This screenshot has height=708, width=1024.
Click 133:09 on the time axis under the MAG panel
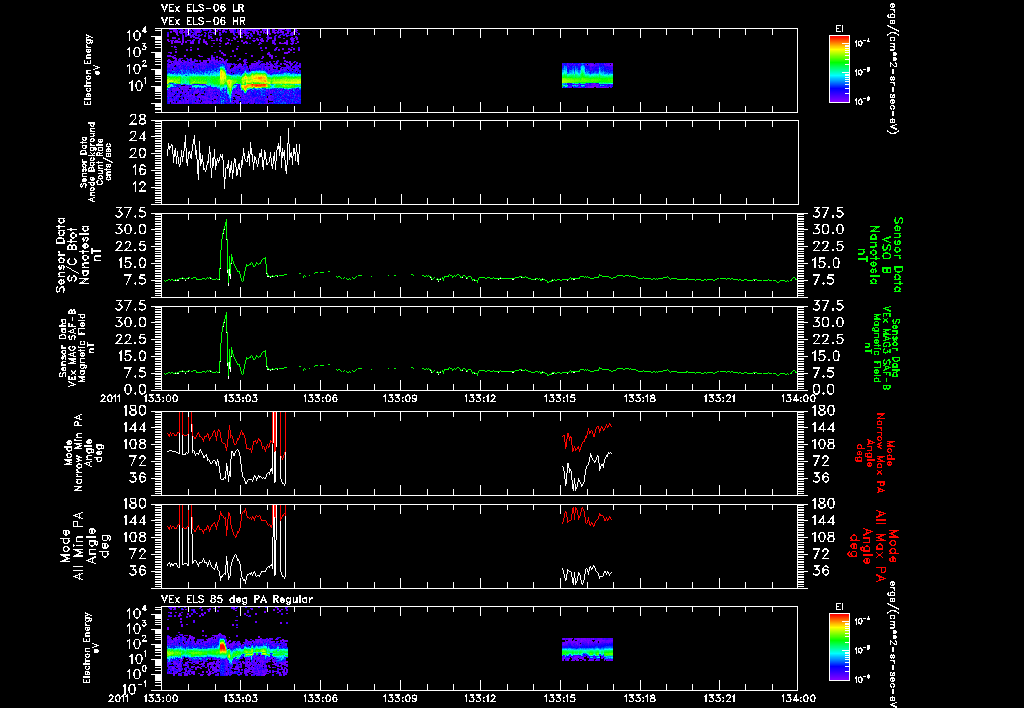pos(400,398)
